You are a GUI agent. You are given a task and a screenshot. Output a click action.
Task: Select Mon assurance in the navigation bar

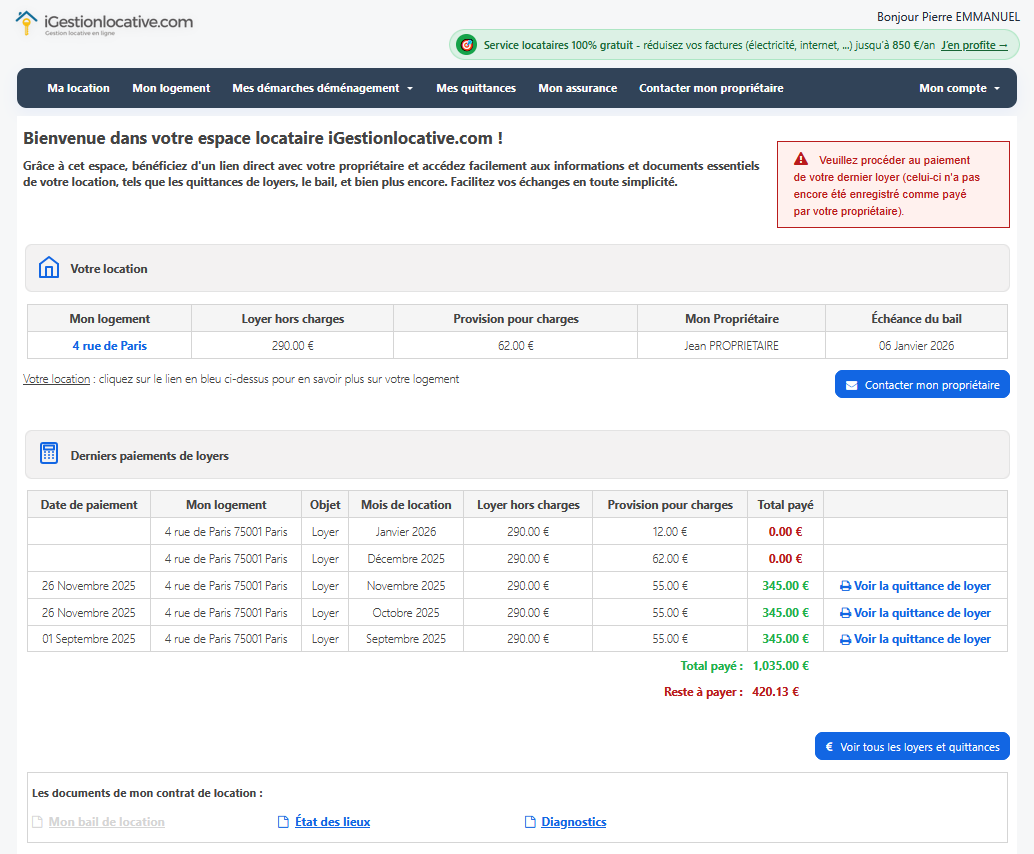coord(578,88)
